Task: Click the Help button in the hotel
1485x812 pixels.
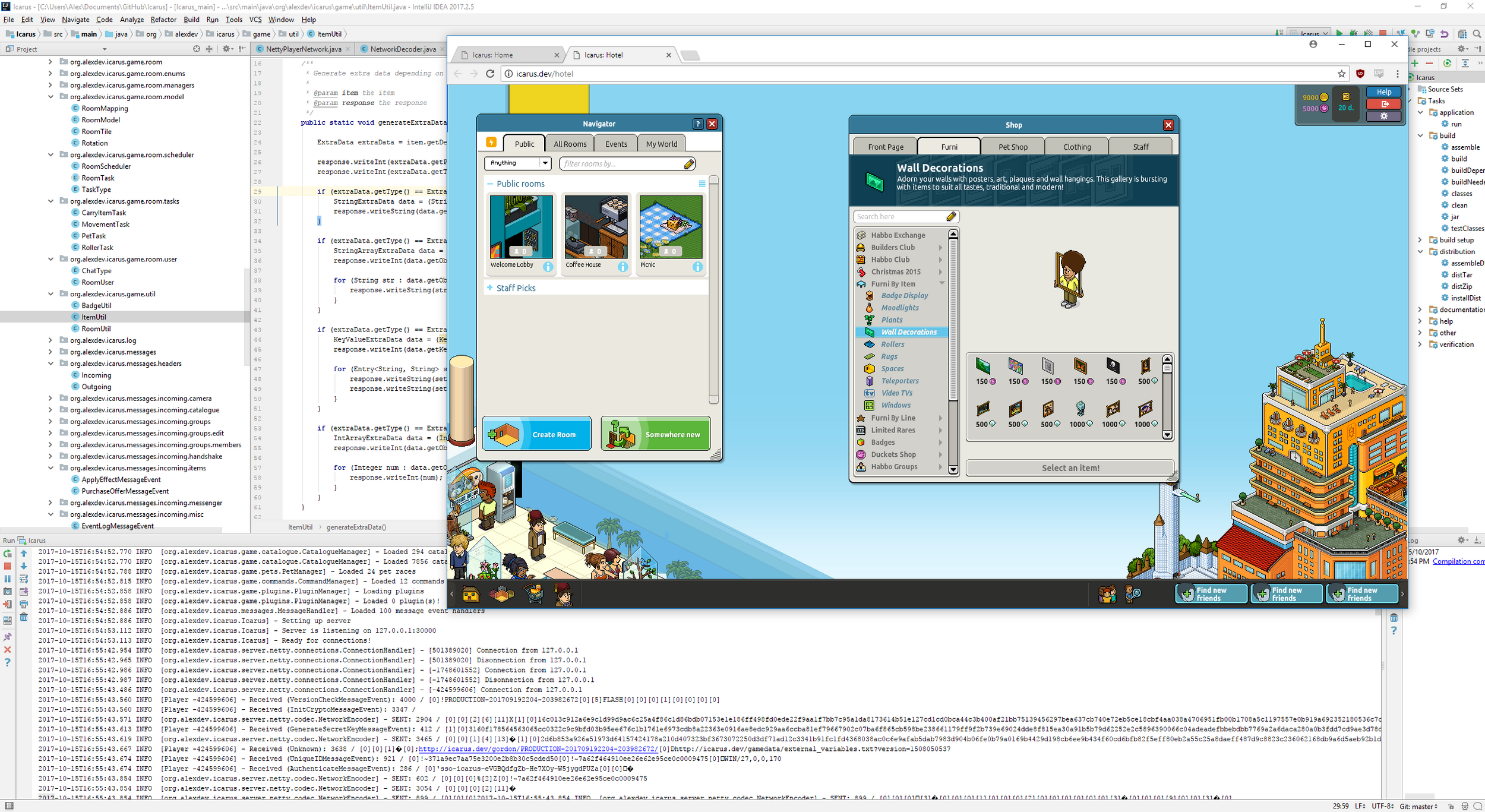Action: pos(1384,92)
